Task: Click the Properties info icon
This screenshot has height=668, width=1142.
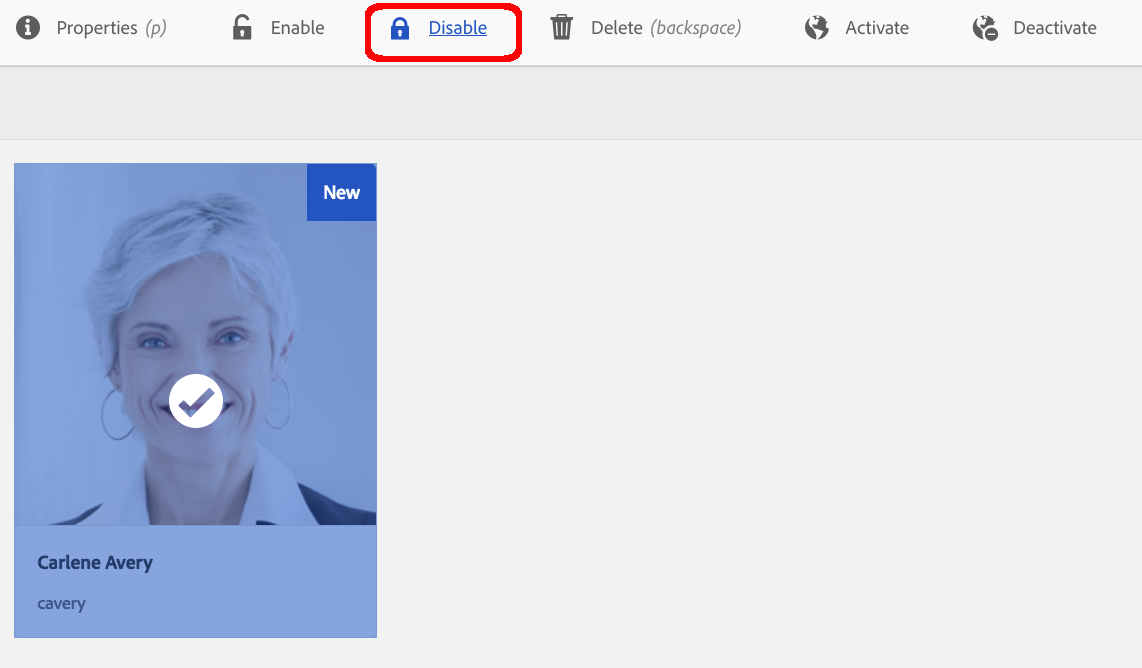Action: tap(27, 27)
